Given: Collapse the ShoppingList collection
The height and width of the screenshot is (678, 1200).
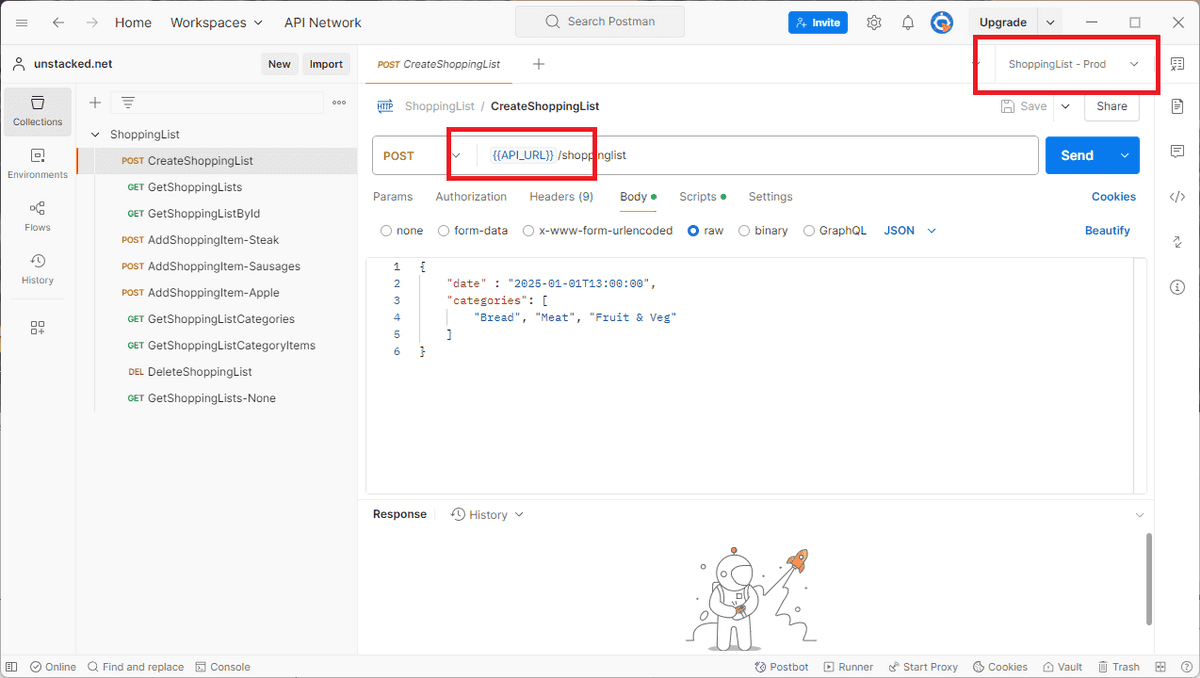Looking at the screenshot, I should 95,134.
